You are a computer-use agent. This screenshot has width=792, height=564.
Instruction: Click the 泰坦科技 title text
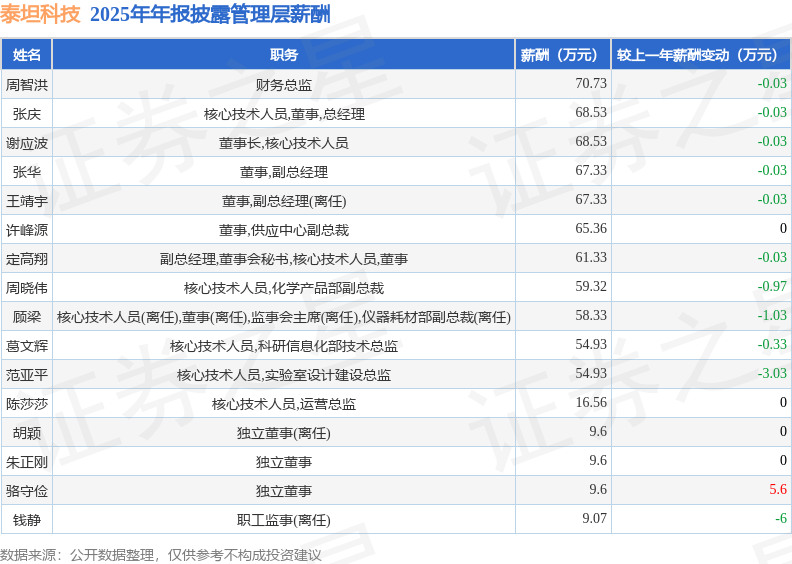coord(40,14)
